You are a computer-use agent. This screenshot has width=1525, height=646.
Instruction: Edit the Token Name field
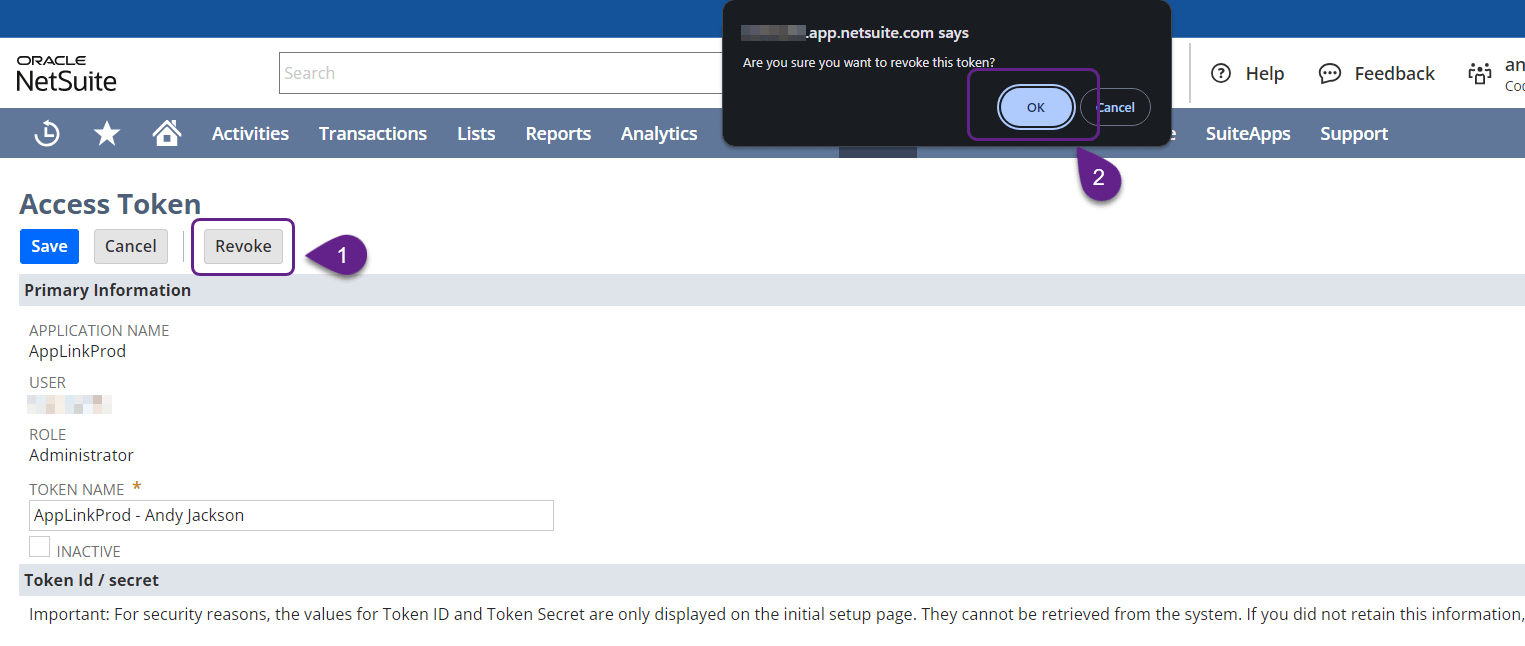tap(290, 515)
